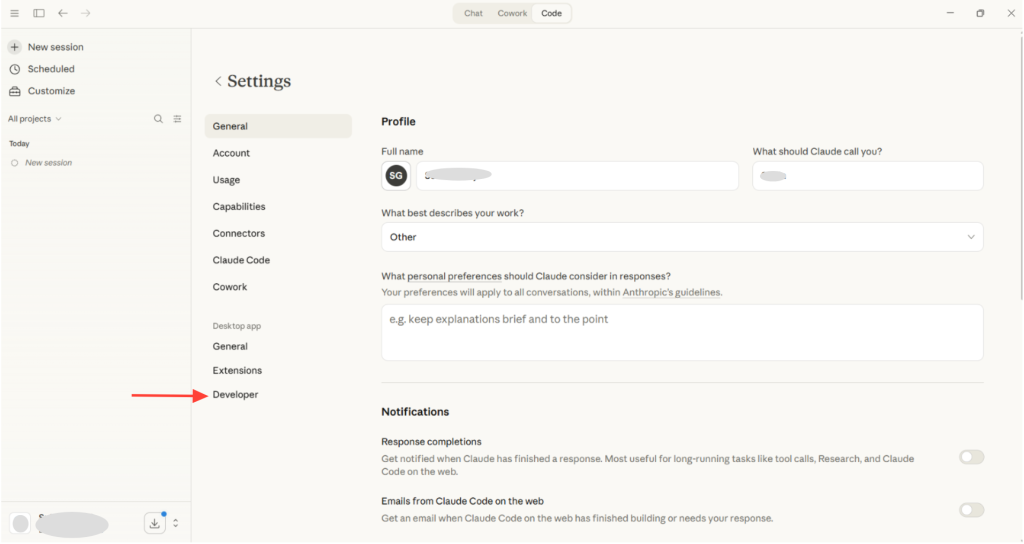Go back with the left arrow icon
1024x544 pixels.
pos(63,13)
